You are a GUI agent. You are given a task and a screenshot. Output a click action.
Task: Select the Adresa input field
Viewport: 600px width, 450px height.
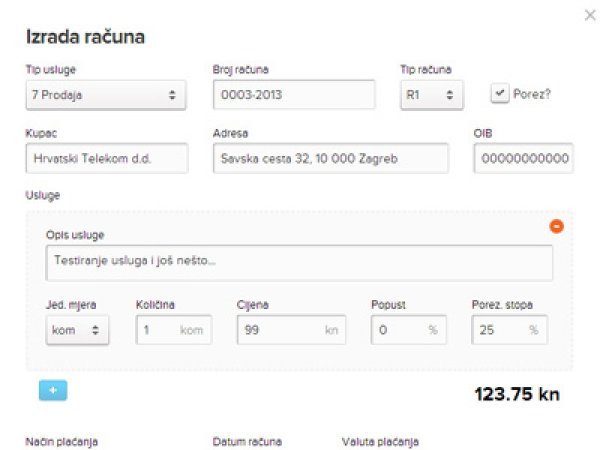tap(331, 158)
